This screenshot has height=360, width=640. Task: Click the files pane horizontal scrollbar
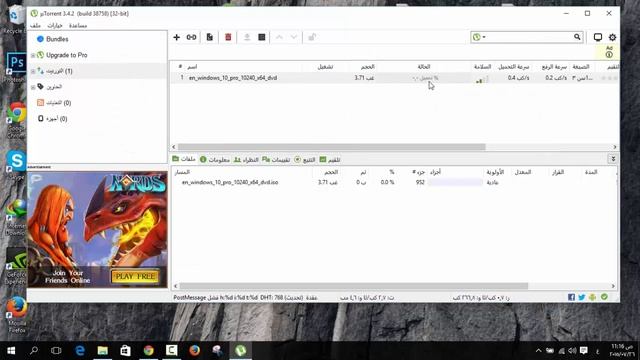[353, 286]
